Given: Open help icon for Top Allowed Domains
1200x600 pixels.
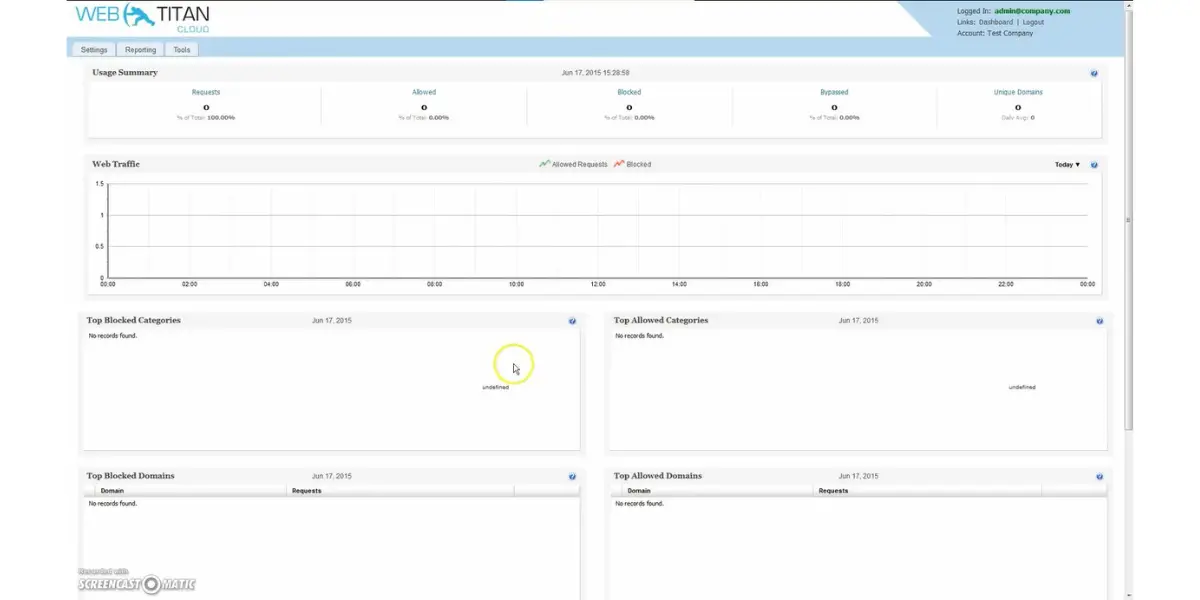Looking at the screenshot, I should click(x=1099, y=477).
